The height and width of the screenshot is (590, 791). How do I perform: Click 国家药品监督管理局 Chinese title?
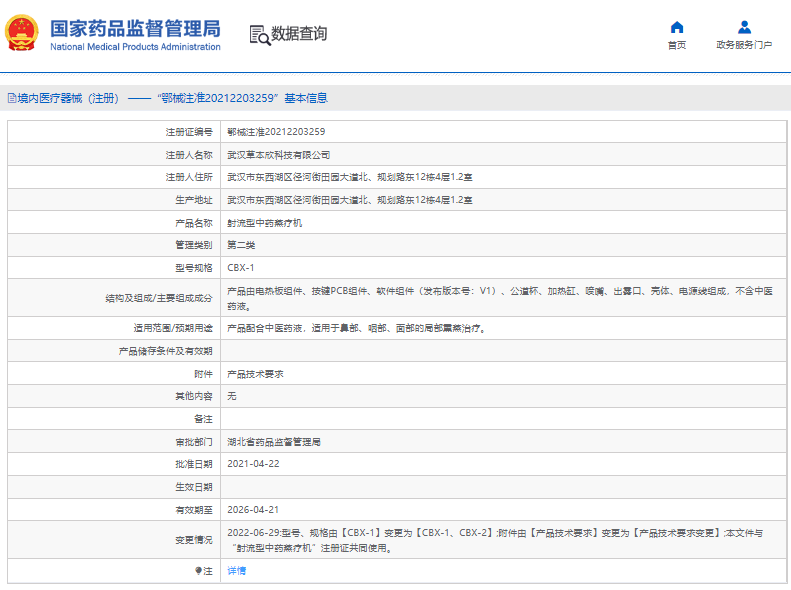click(x=135, y=29)
